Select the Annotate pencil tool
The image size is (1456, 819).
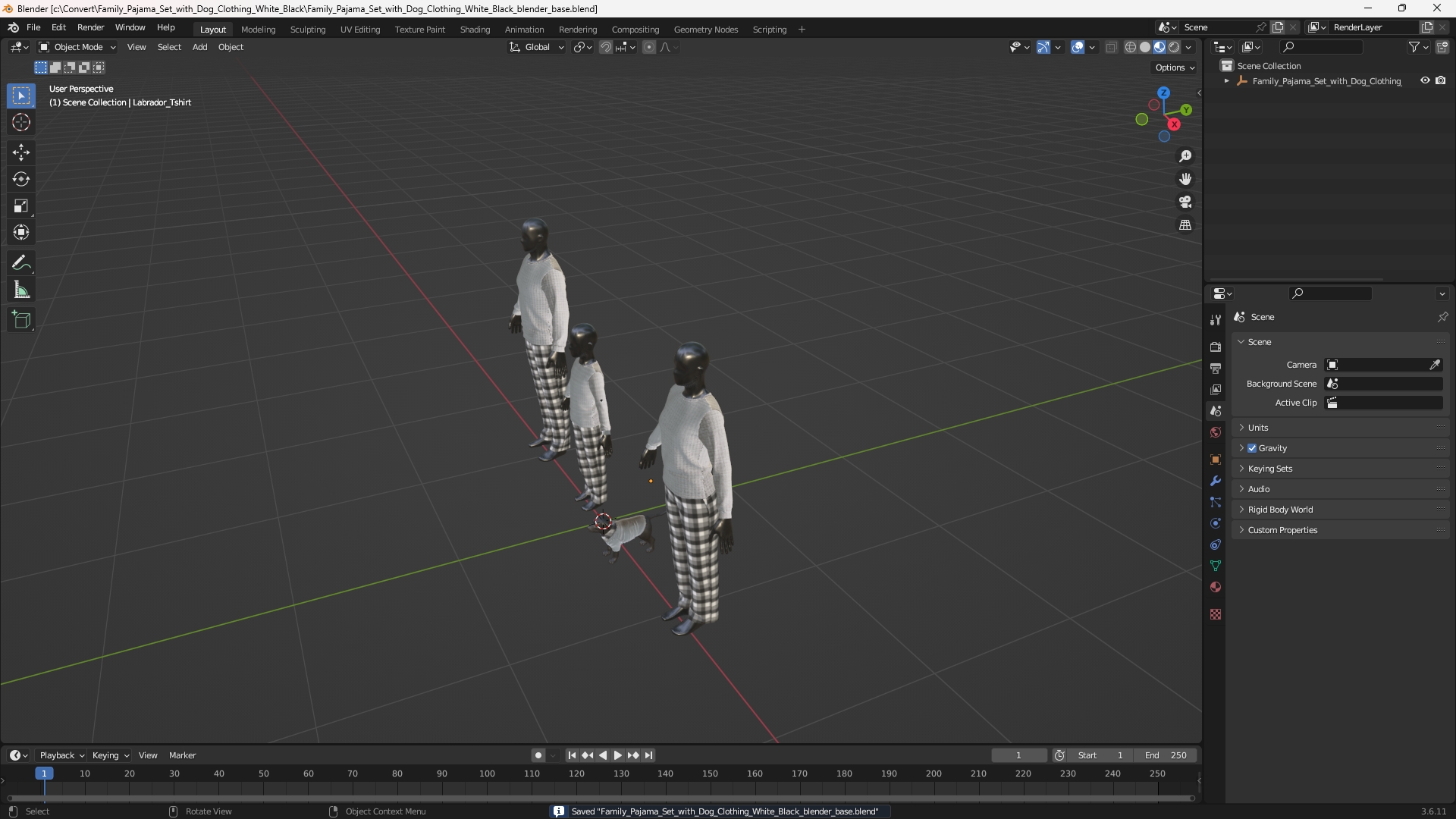pyautogui.click(x=21, y=263)
